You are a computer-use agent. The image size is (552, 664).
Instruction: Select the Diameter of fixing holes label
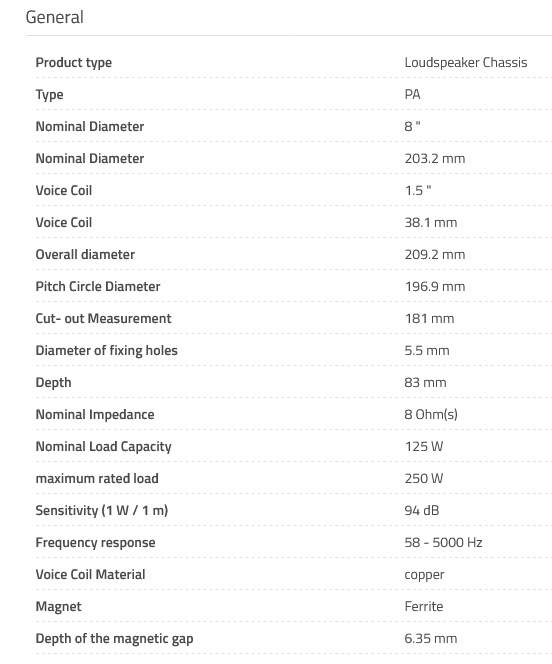(106, 351)
